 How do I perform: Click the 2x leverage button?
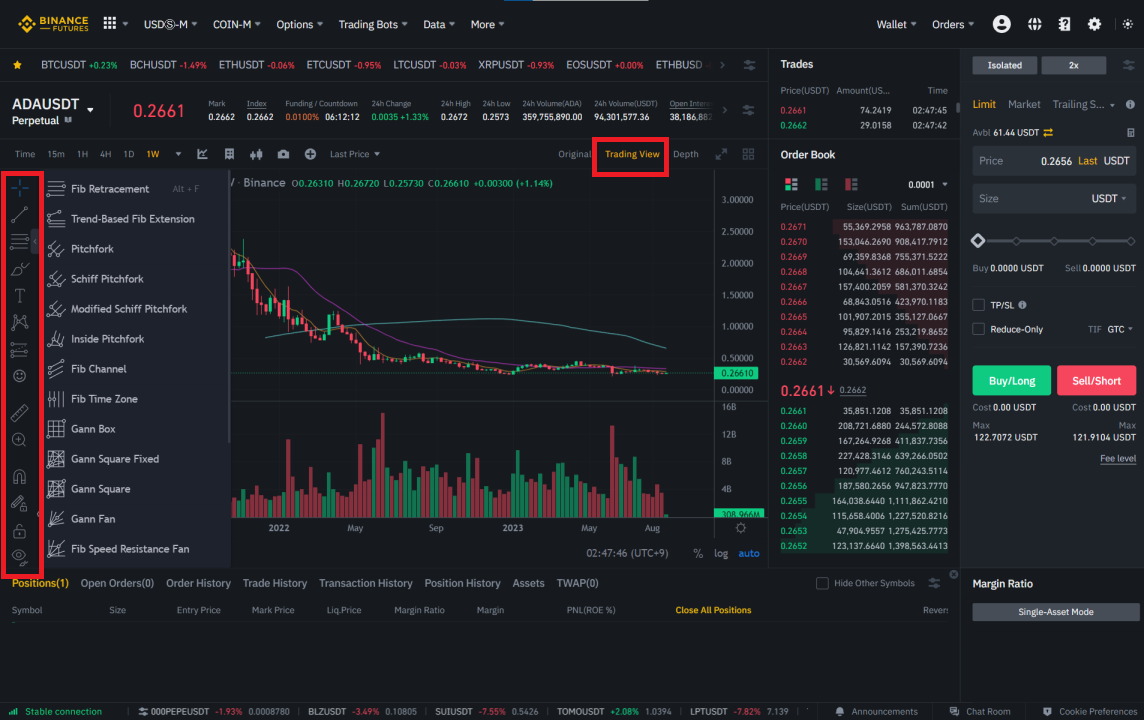1073,65
